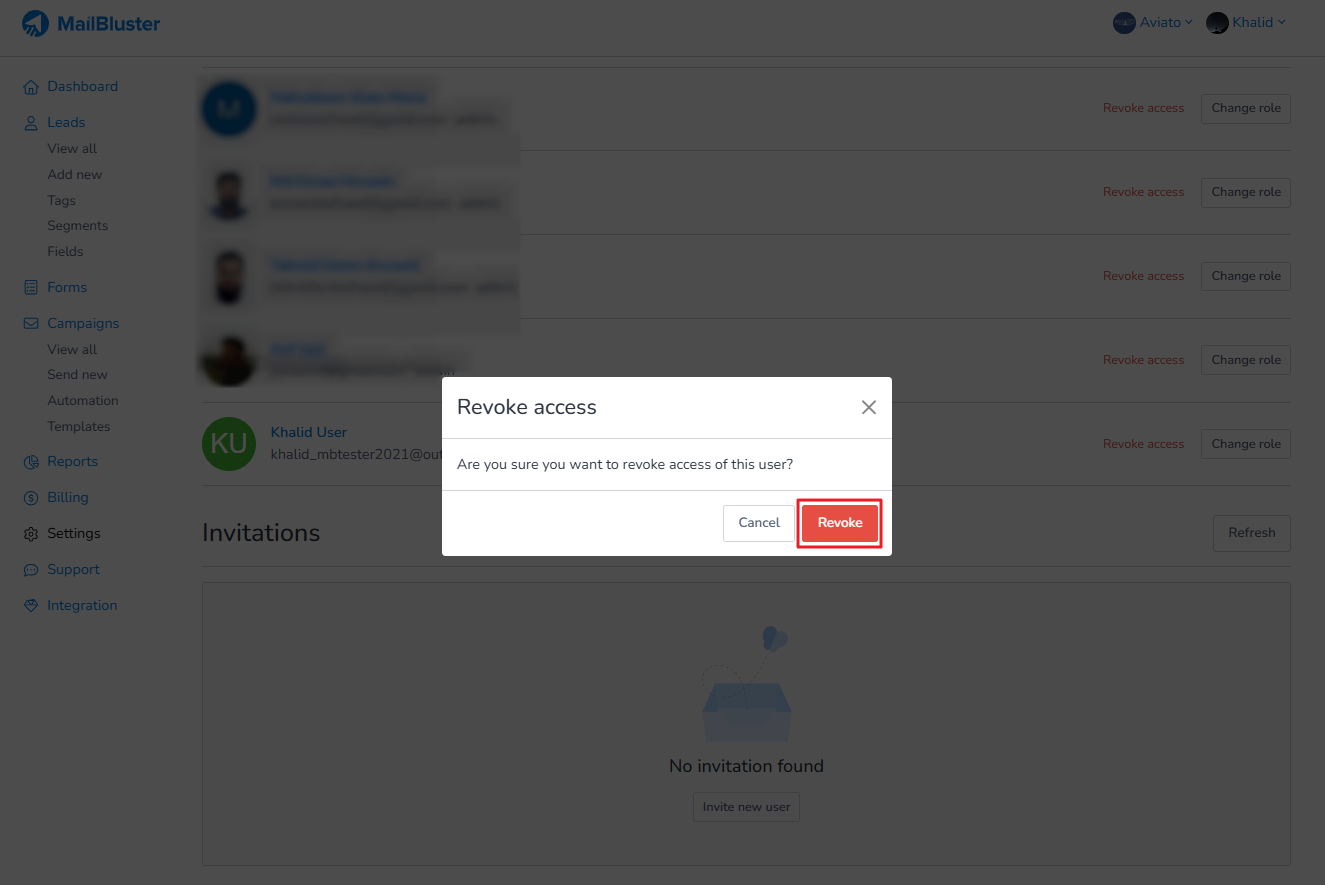The height and width of the screenshot is (885, 1325).
Task: Select Automation under Campaigns
Action: [x=83, y=401]
